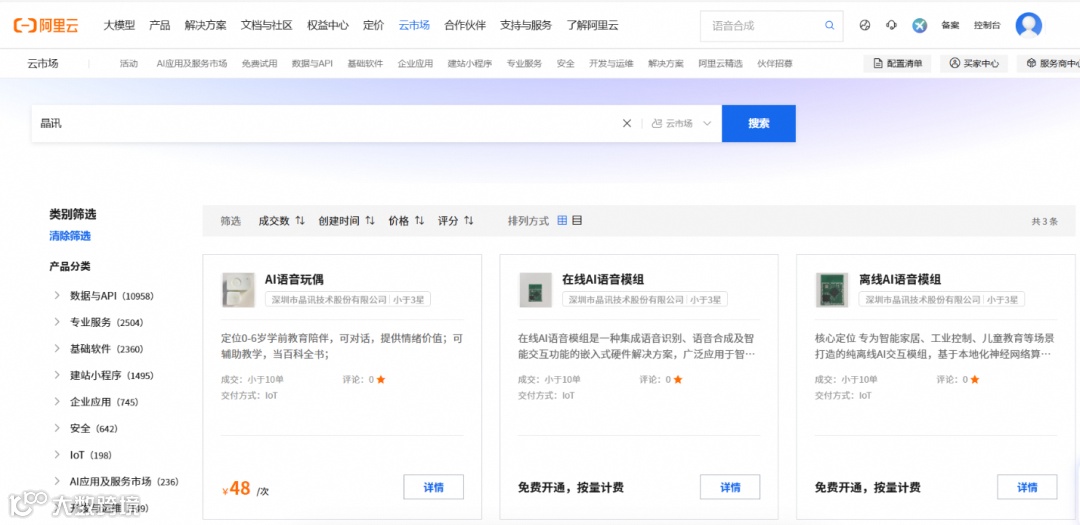Click 共3条 result count text
1080x525 pixels.
(x=1044, y=221)
